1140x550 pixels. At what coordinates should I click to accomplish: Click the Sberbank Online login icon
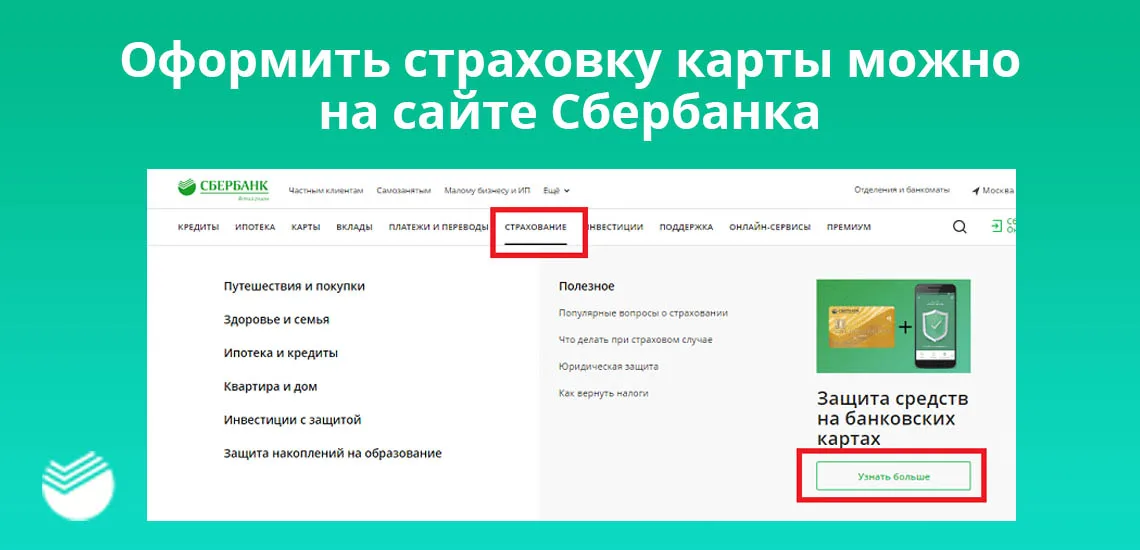[996, 227]
